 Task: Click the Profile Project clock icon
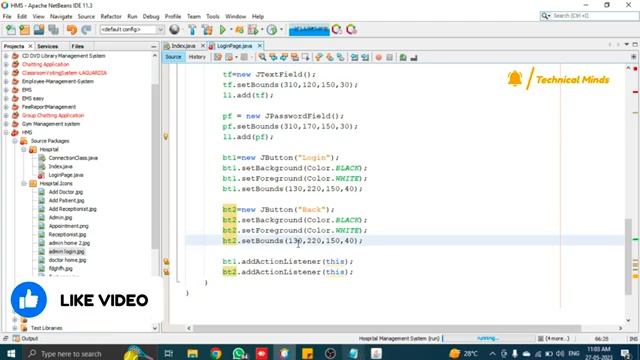click(x=271, y=29)
